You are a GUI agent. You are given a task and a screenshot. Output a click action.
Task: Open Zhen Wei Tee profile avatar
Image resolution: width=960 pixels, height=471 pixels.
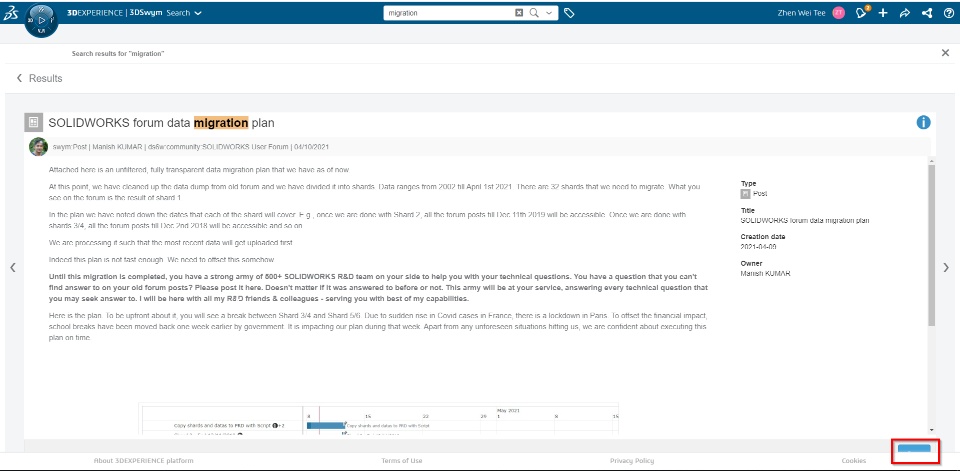[839, 13]
